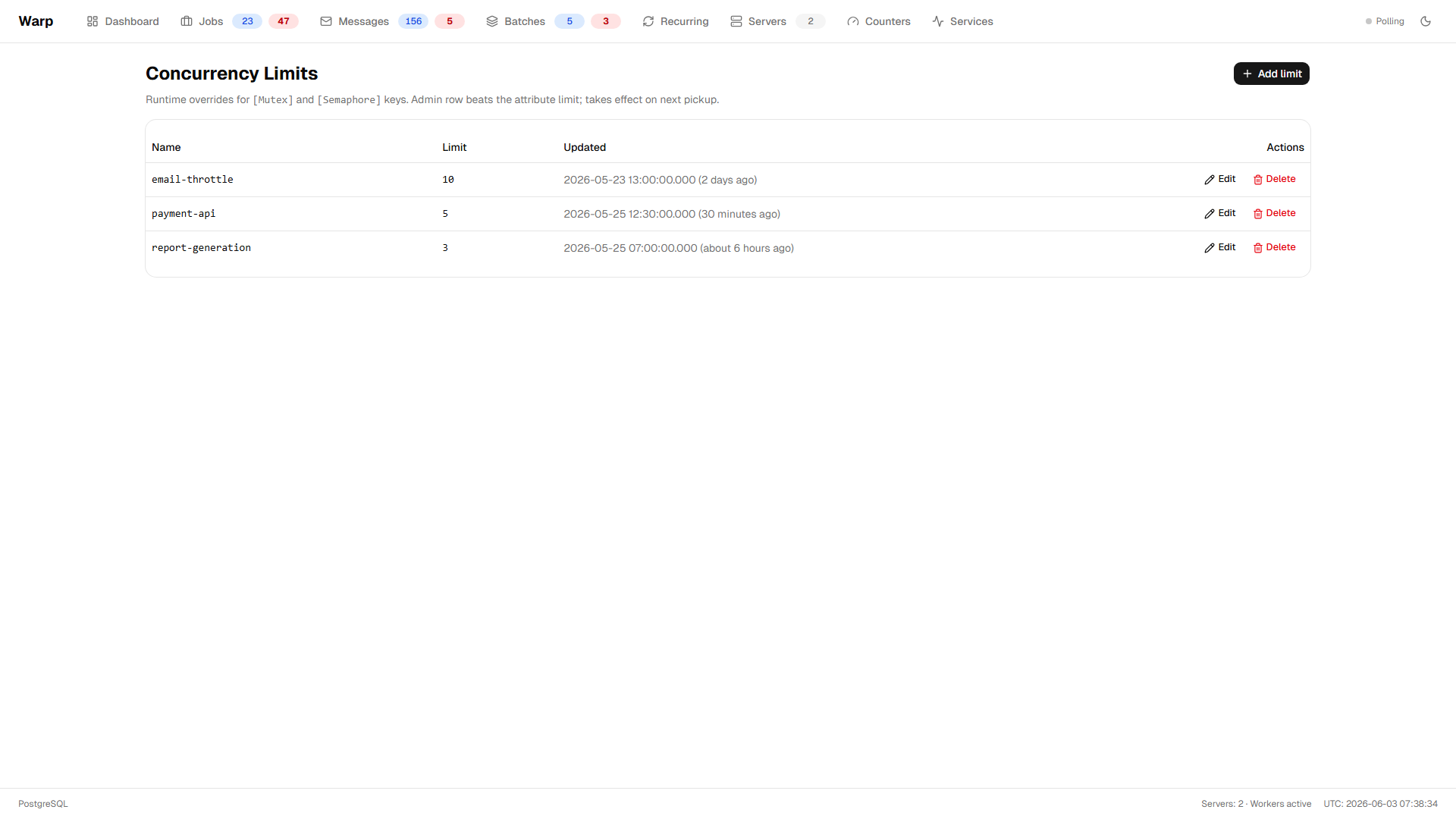This screenshot has height=819, width=1456.
Task: Switch to the Services page
Action: point(962,21)
